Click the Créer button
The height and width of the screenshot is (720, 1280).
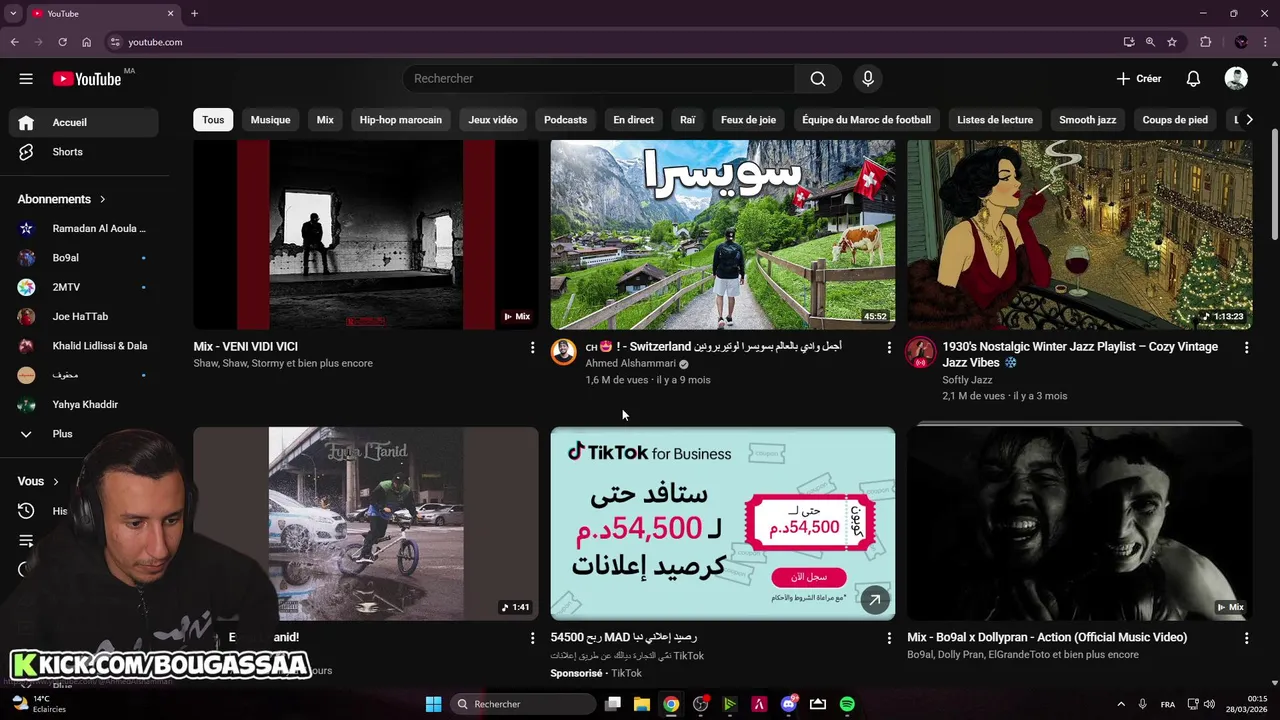click(x=1139, y=79)
